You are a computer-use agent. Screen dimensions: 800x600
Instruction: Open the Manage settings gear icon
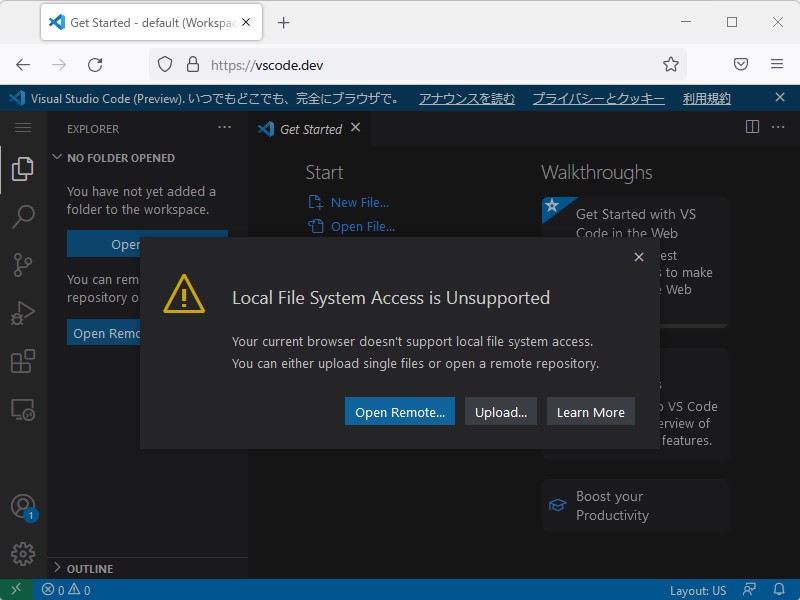(x=22, y=553)
